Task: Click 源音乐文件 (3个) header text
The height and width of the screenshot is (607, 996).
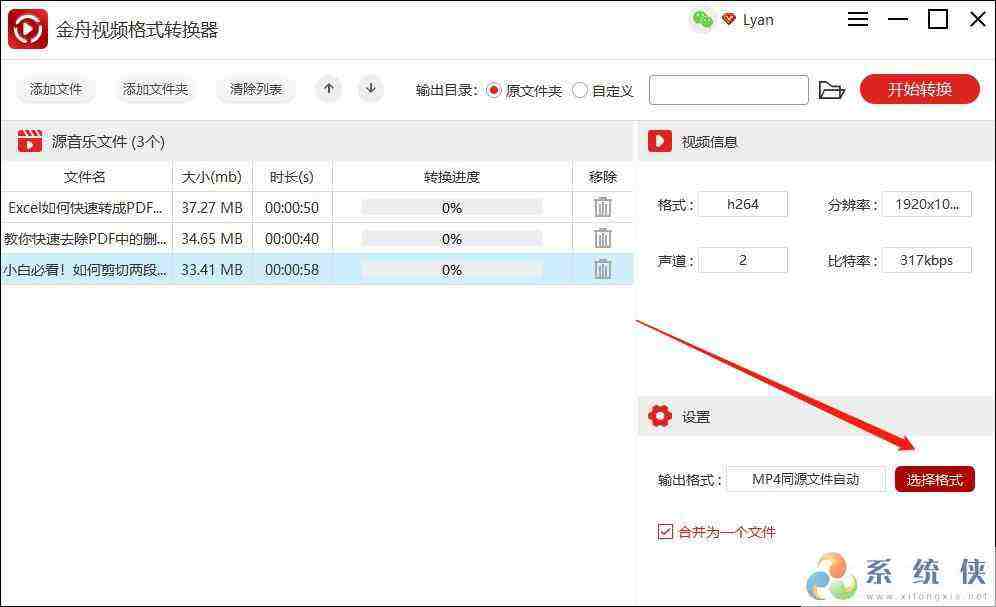Action: pyautogui.click(x=109, y=142)
